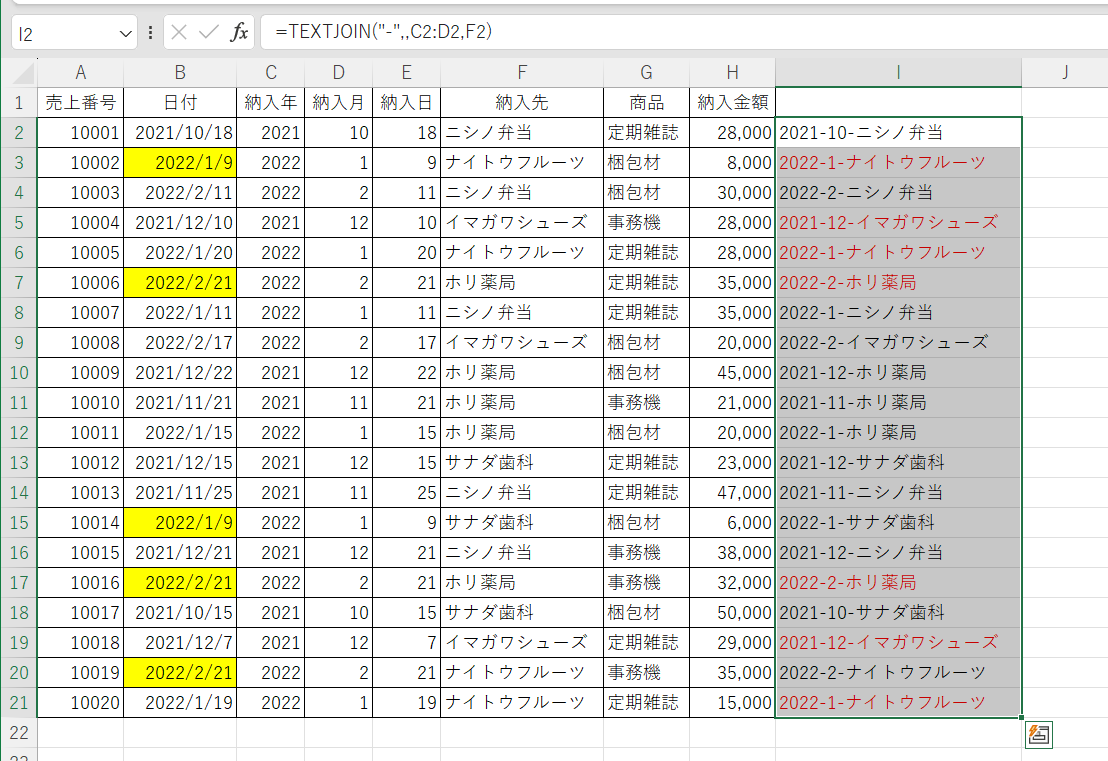Click cell 2021/12/7 in column B
The image size is (1108, 761).
coord(180,642)
